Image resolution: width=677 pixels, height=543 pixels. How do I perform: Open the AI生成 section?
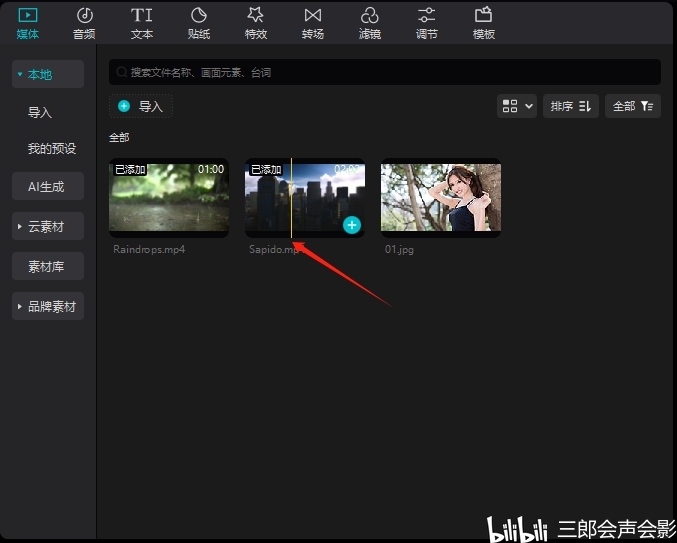48,186
